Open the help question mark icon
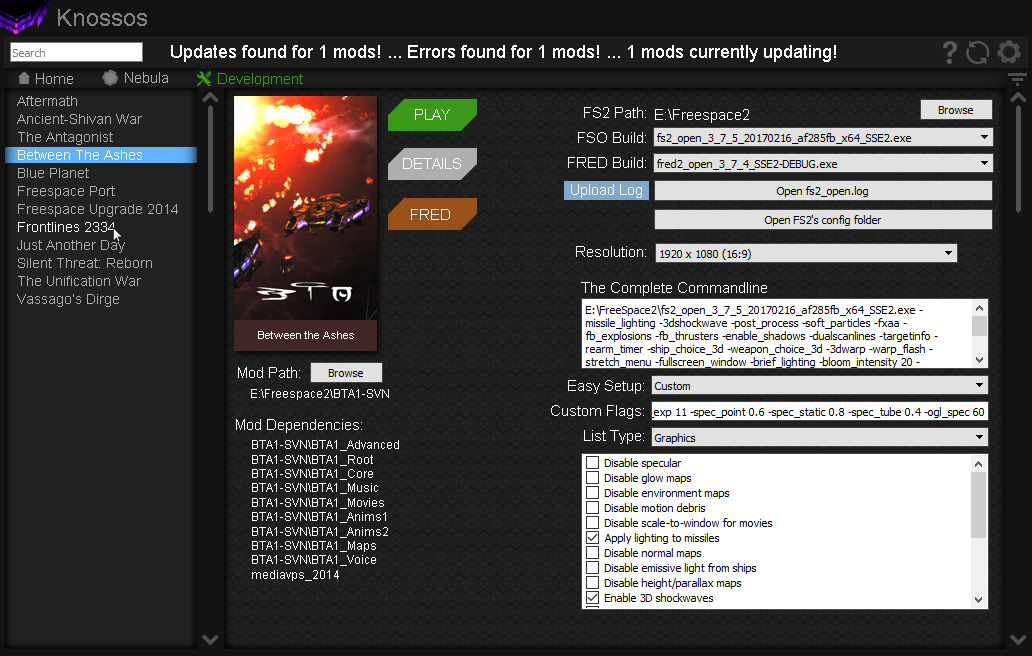This screenshot has height=656, width=1032. click(949, 53)
